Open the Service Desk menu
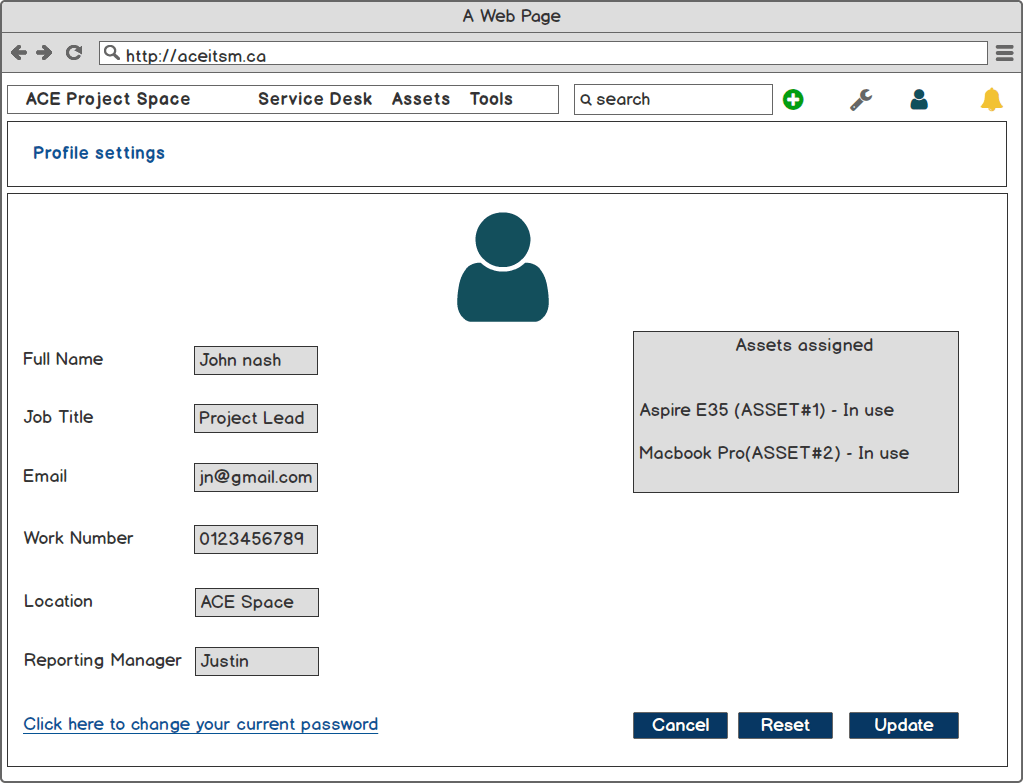 [x=315, y=99]
